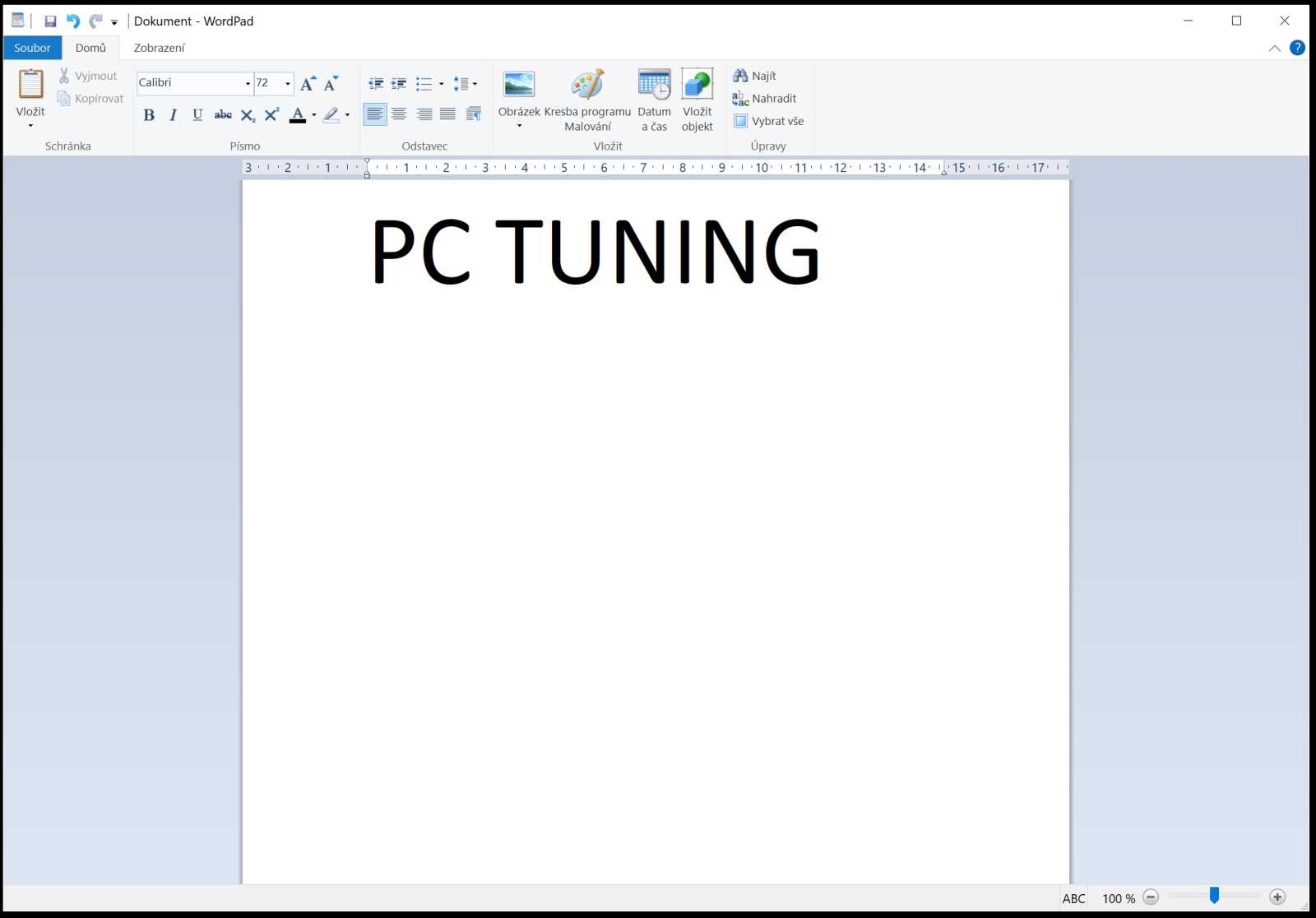Open the font size 72 dropdown

(x=287, y=83)
